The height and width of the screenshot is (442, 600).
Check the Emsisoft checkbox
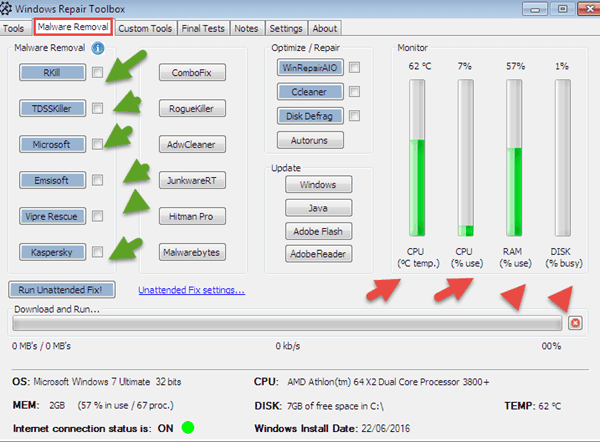pos(98,180)
